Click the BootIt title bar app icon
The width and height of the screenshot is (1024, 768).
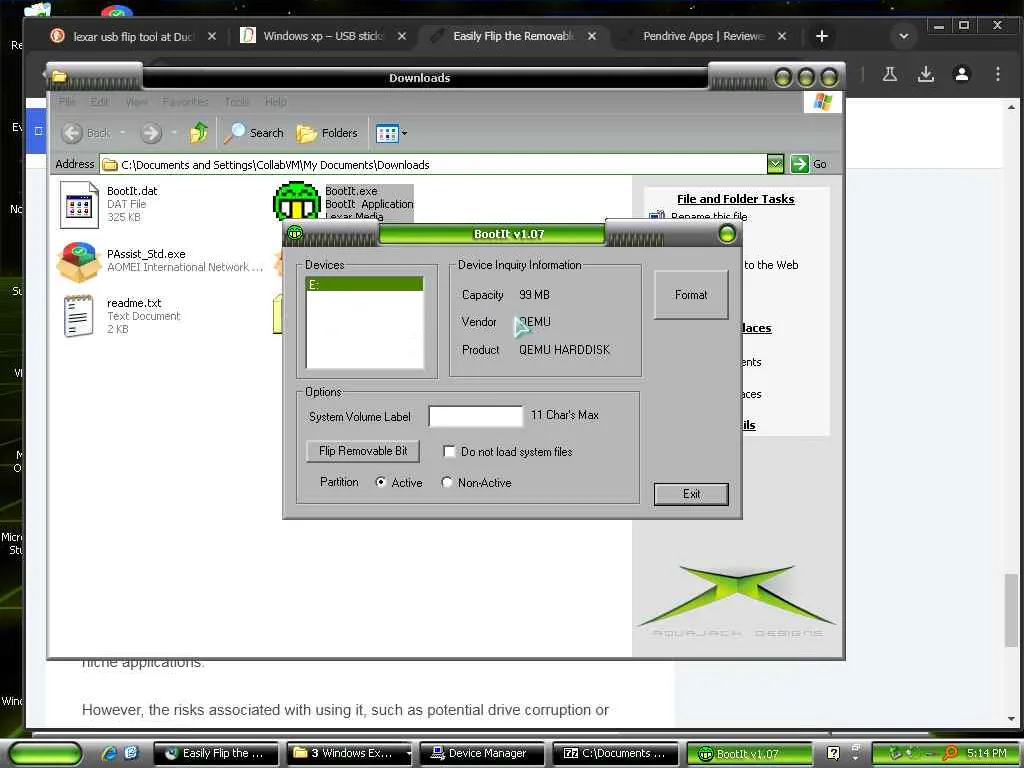[295, 232]
